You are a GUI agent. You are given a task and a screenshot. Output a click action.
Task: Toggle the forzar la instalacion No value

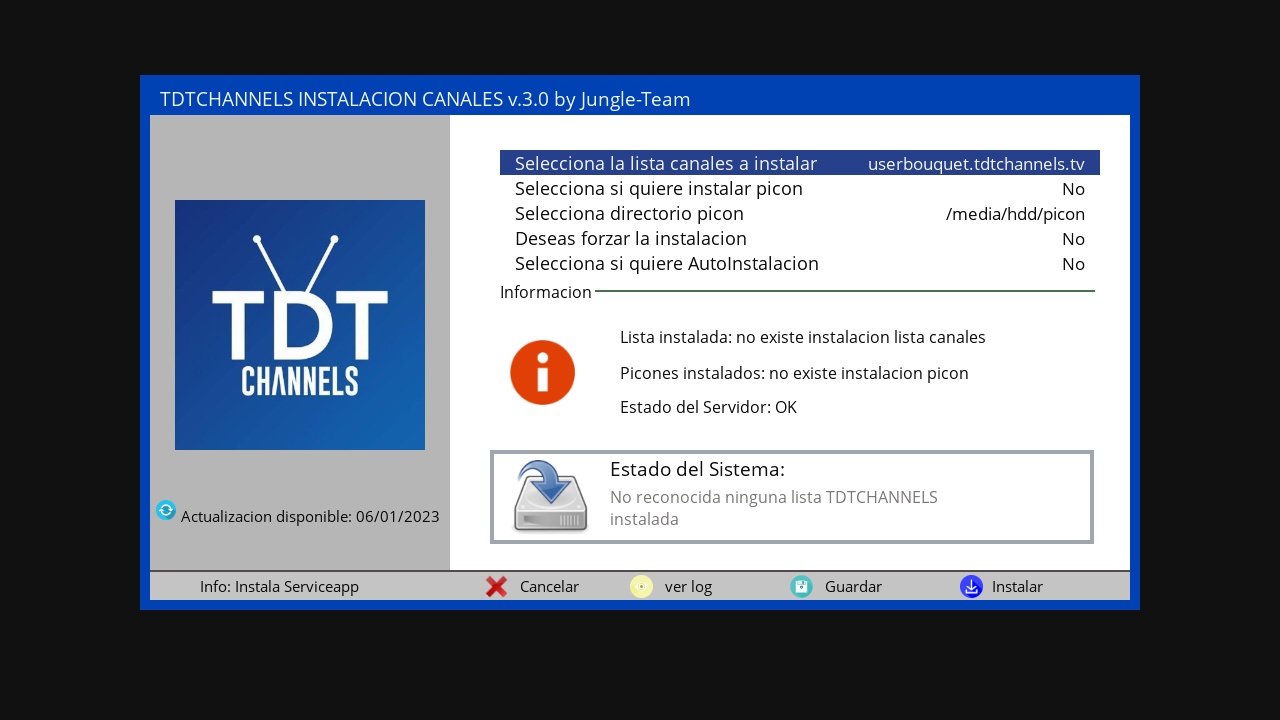pos(1073,239)
